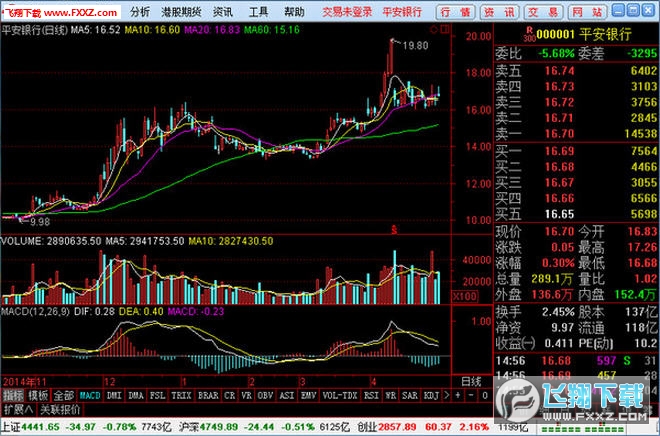Screen dimensions: 660x436
Task: Click the VOLUME: 2890635.50 label
Action: pyautogui.click(x=51, y=241)
